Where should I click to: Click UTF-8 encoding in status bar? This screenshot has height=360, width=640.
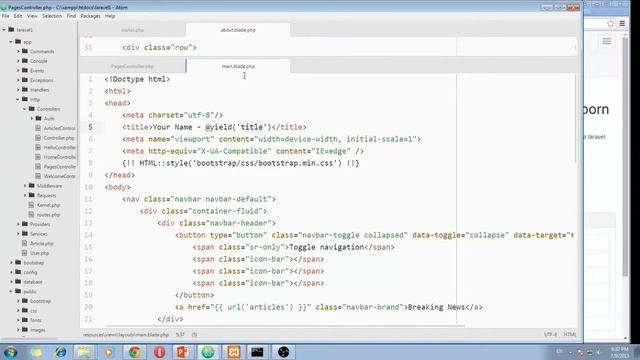(x=550, y=335)
